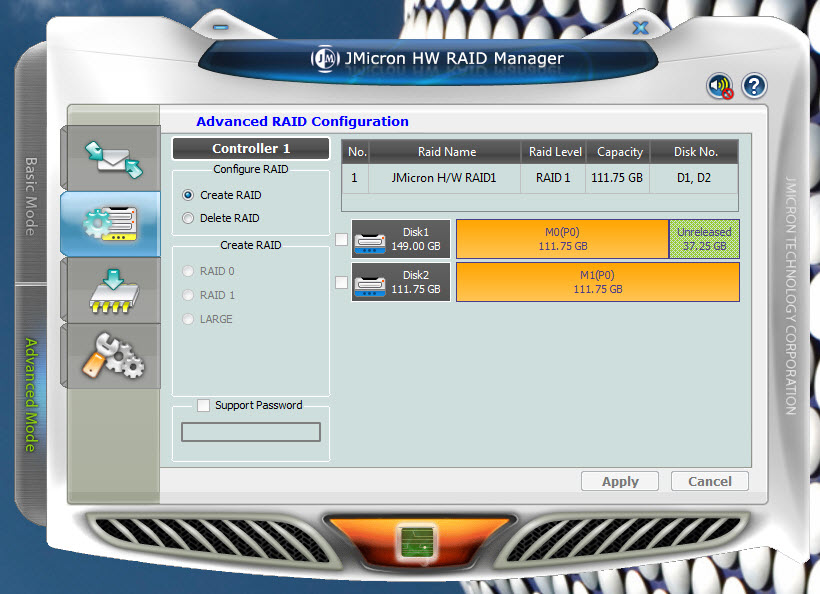Click the Raid Level column header
This screenshot has height=594, width=820.
click(x=554, y=152)
